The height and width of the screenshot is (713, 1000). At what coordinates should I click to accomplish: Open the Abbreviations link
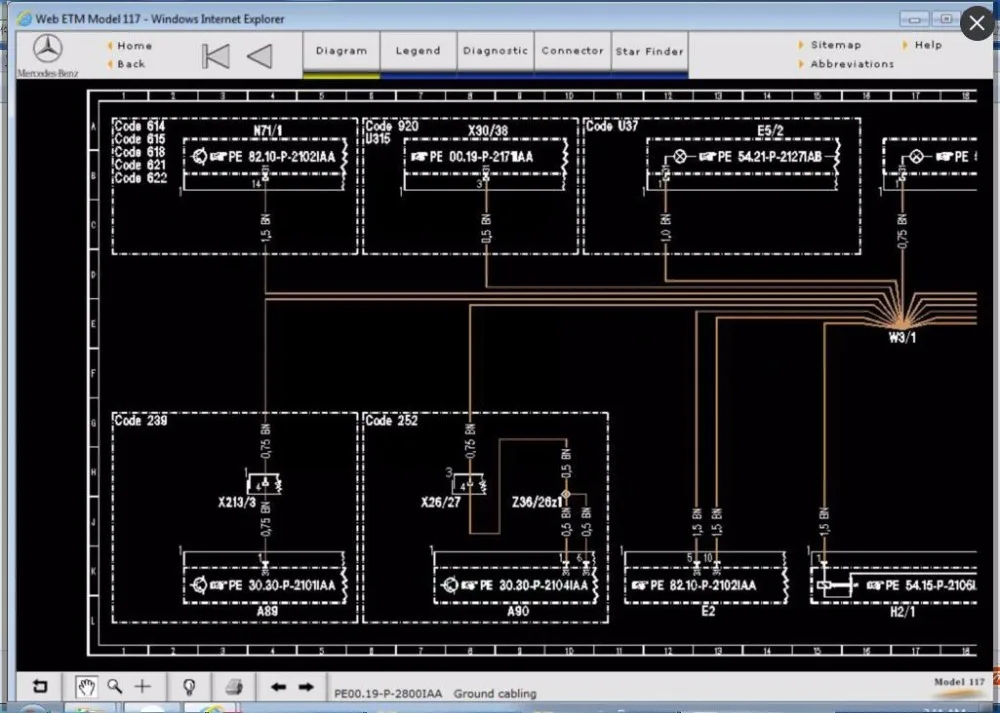click(x=852, y=64)
